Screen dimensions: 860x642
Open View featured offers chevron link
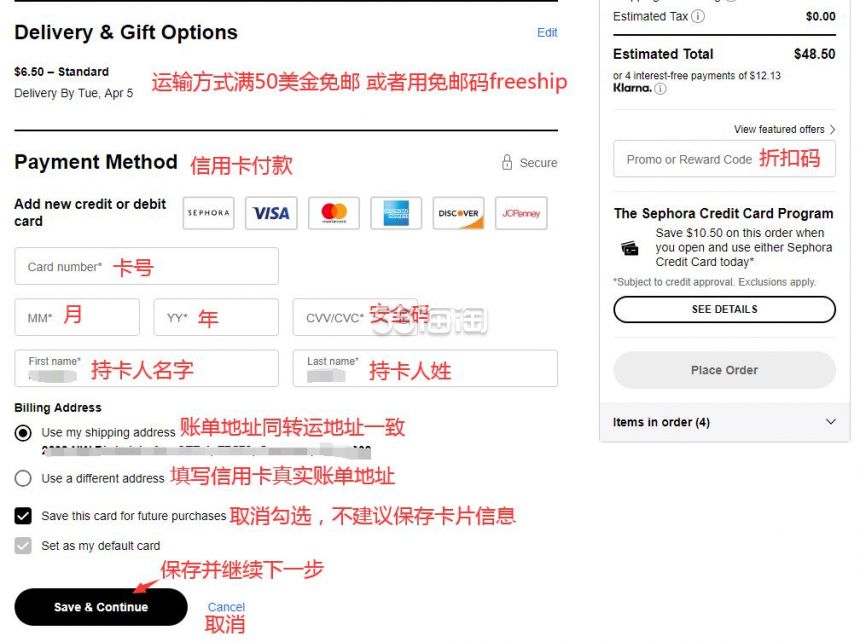point(784,129)
